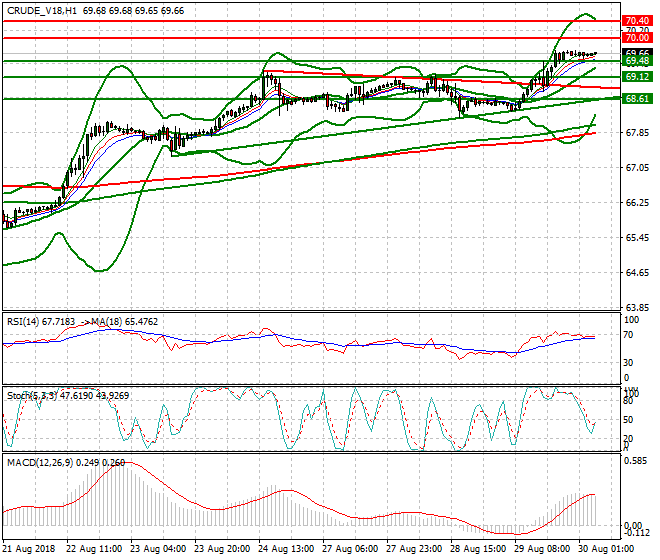This screenshot has width=660, height=560.
Task: Click the 69.48 green price level label
Action: [x=637, y=61]
